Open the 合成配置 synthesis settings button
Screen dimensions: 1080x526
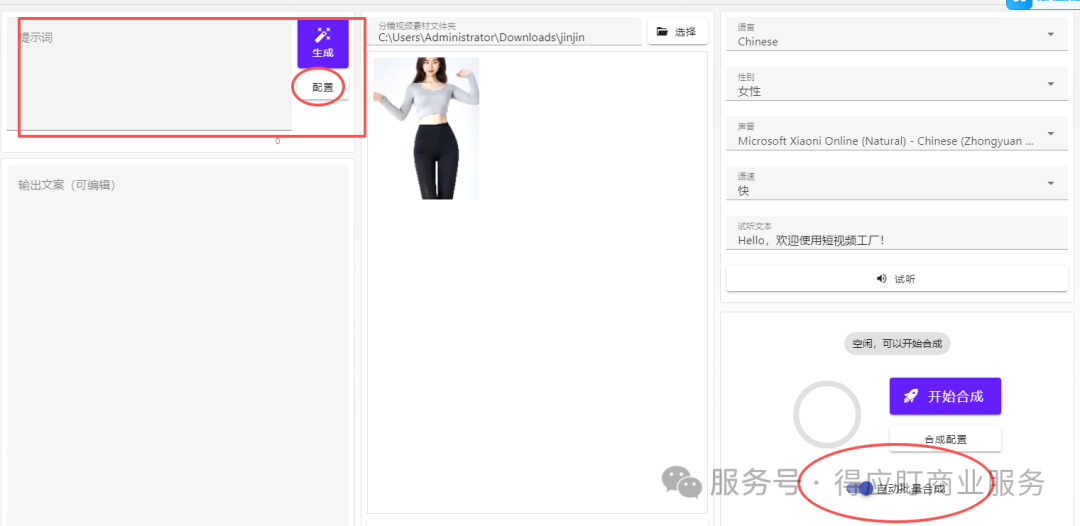[945, 439]
